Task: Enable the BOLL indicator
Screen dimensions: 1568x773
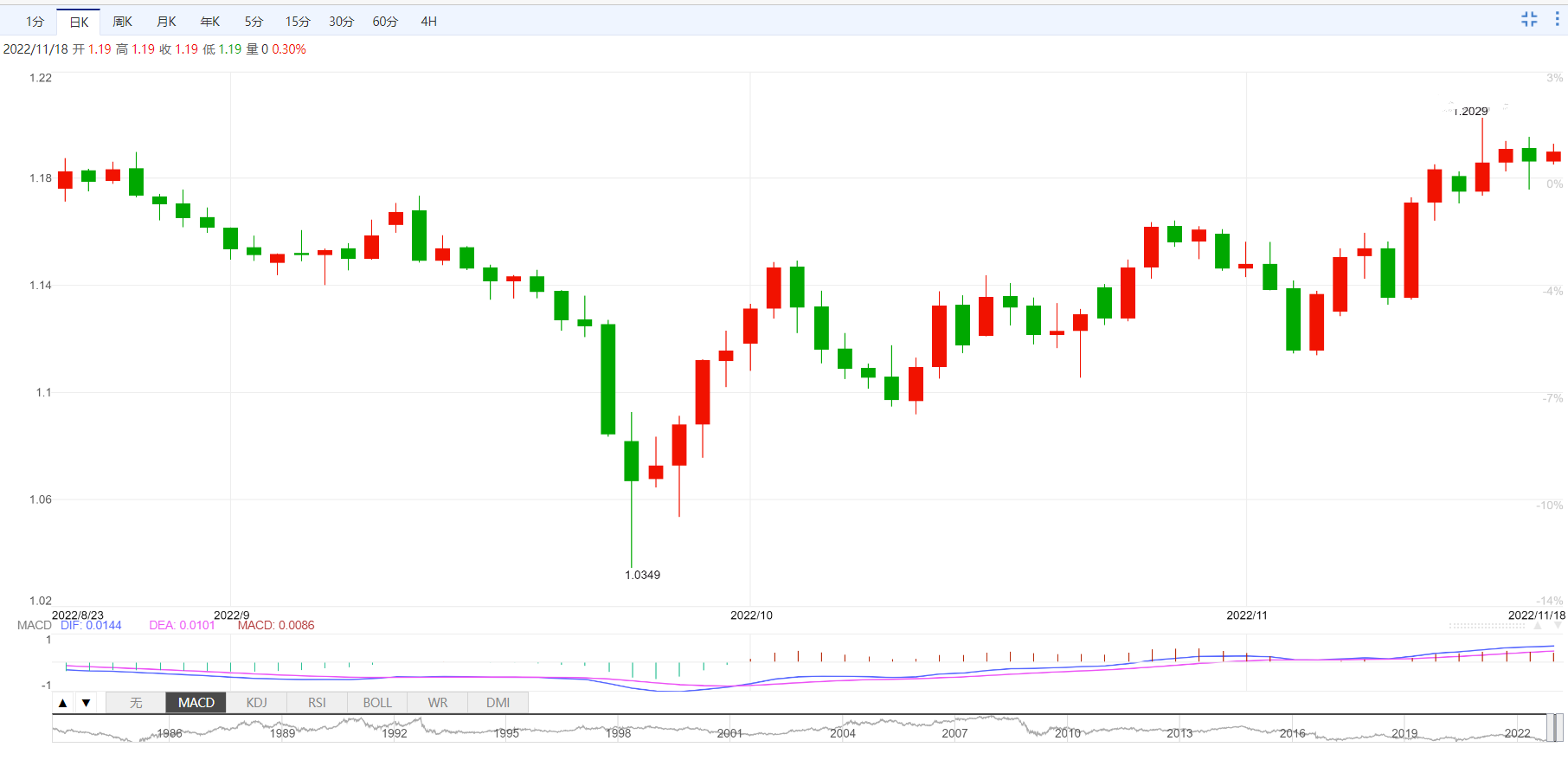Action: pyautogui.click(x=377, y=703)
